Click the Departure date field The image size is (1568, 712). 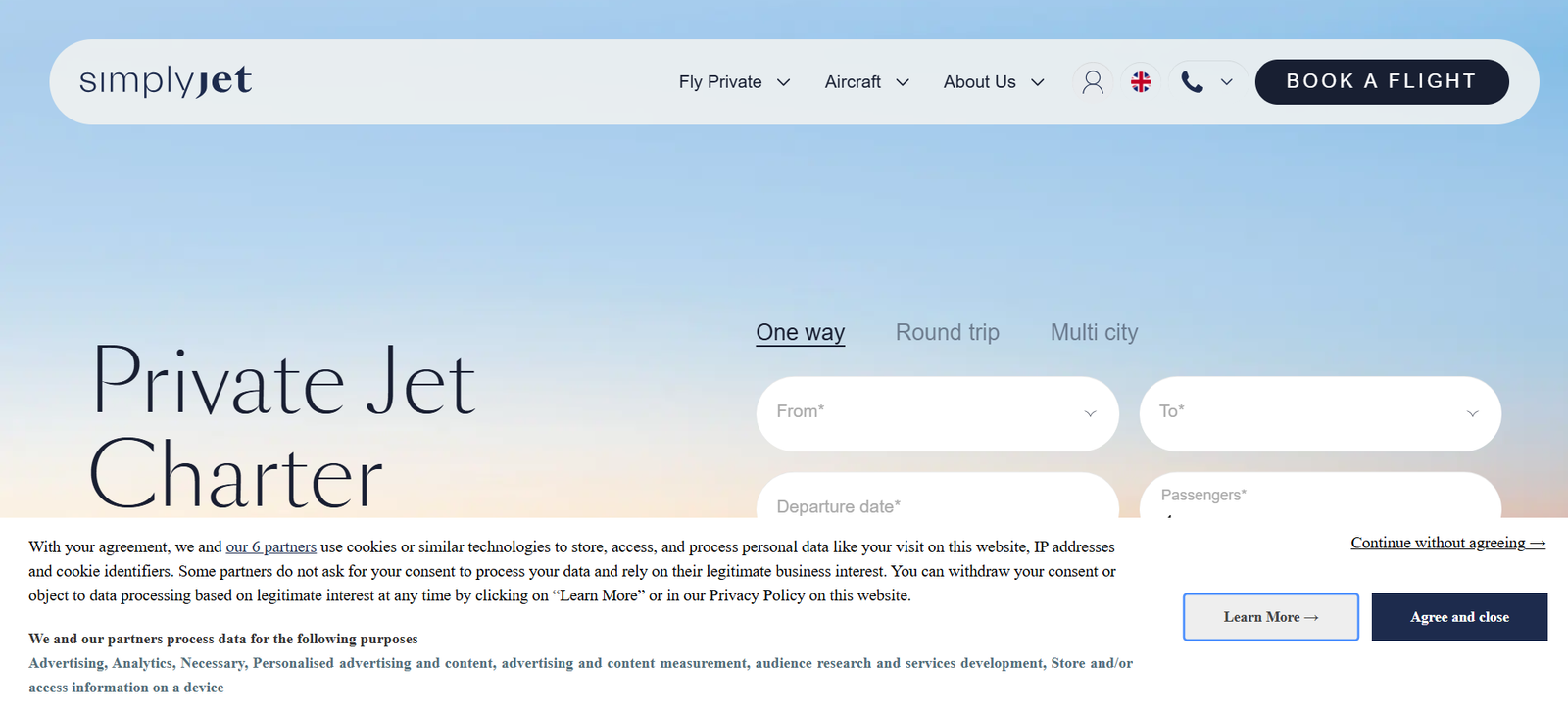[937, 501]
